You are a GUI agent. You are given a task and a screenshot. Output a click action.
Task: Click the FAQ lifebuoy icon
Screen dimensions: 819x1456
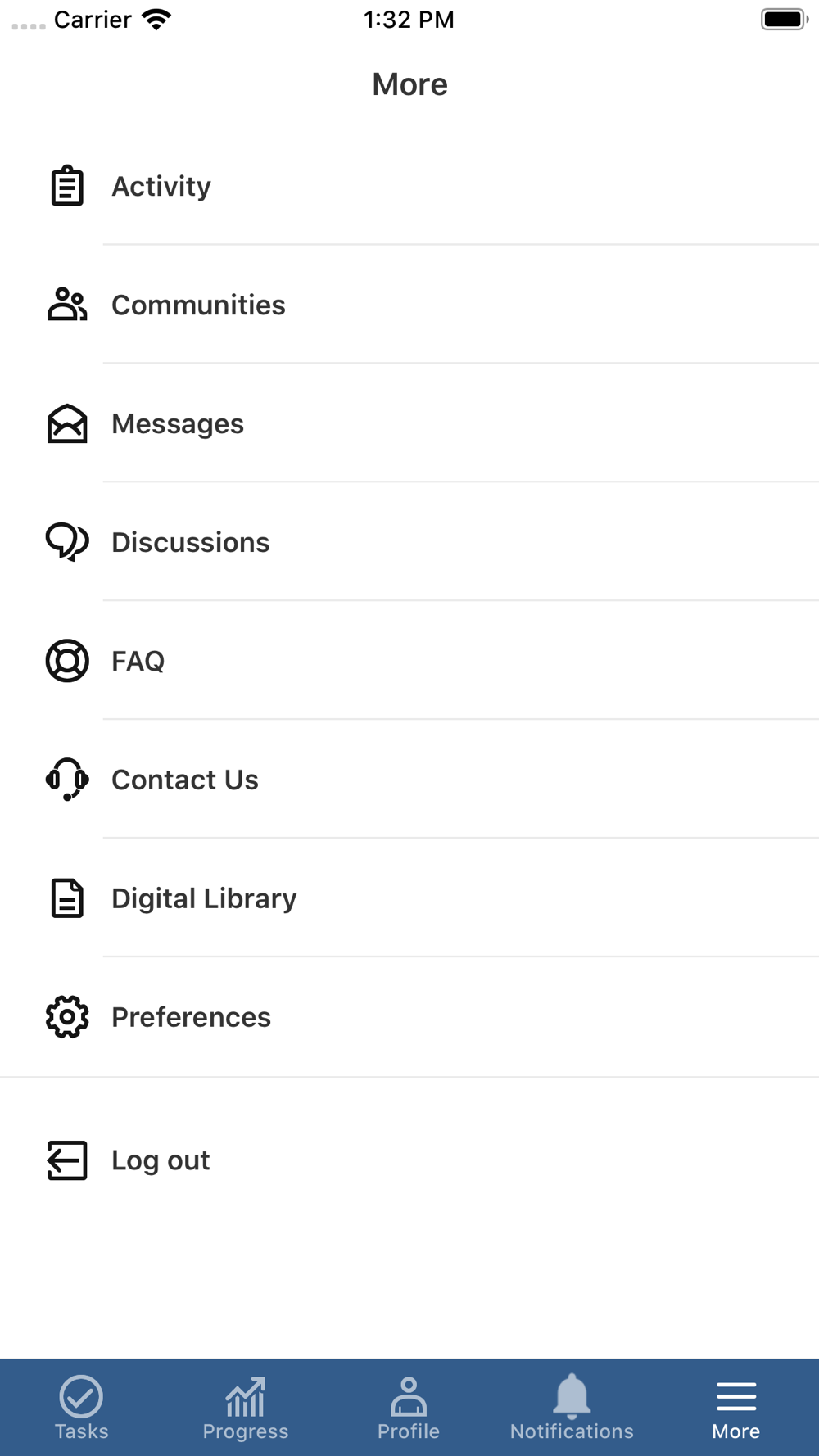[x=67, y=661]
